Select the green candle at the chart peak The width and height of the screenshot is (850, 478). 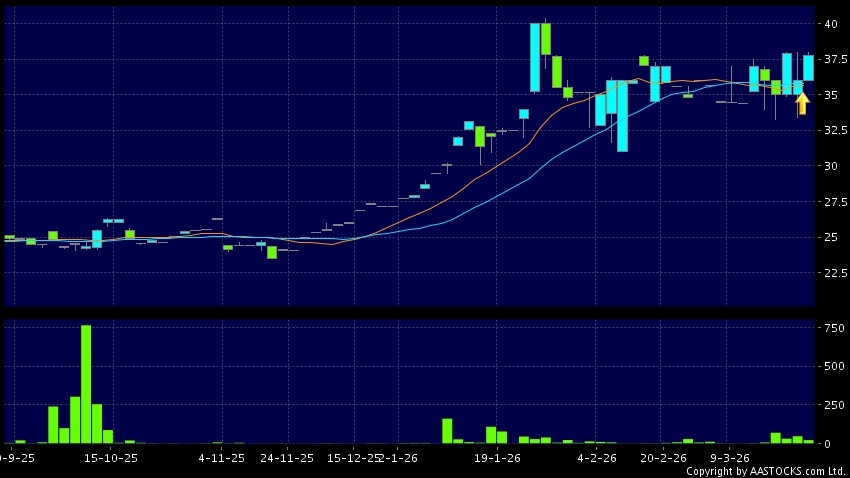[x=546, y=38]
